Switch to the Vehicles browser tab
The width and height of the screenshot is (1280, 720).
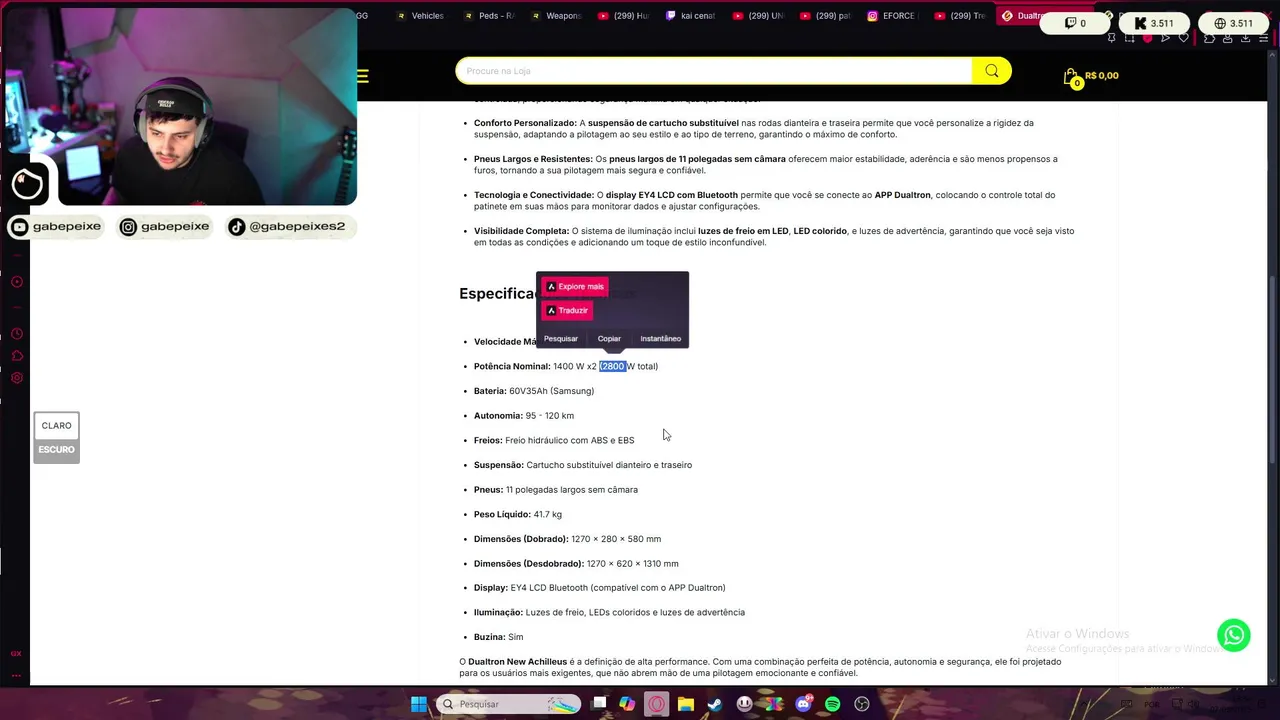[421, 16]
